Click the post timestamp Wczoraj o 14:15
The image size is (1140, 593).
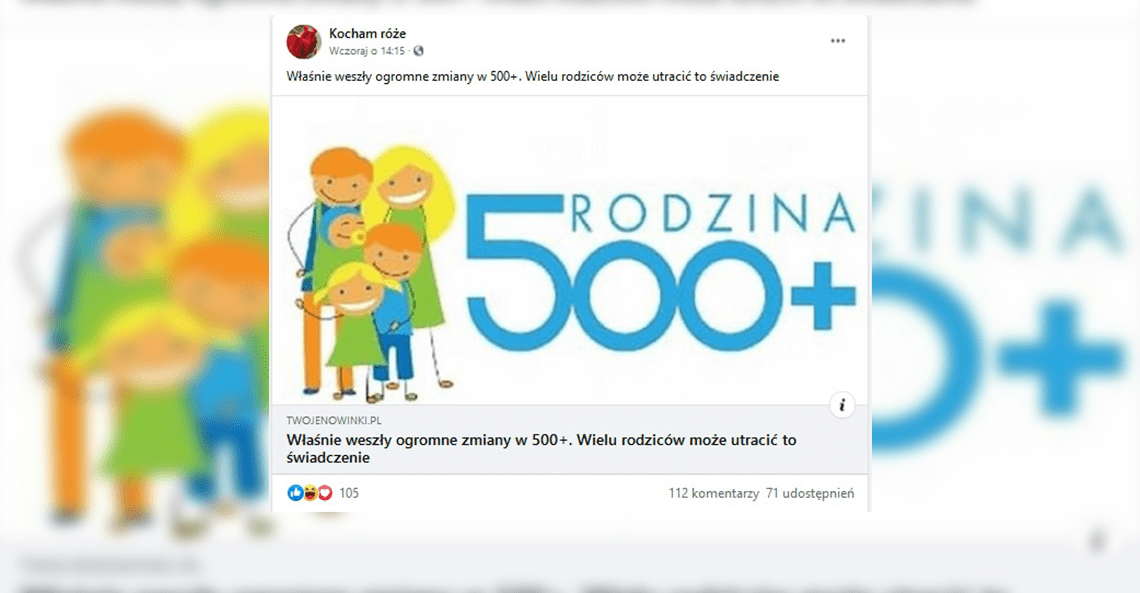point(366,51)
